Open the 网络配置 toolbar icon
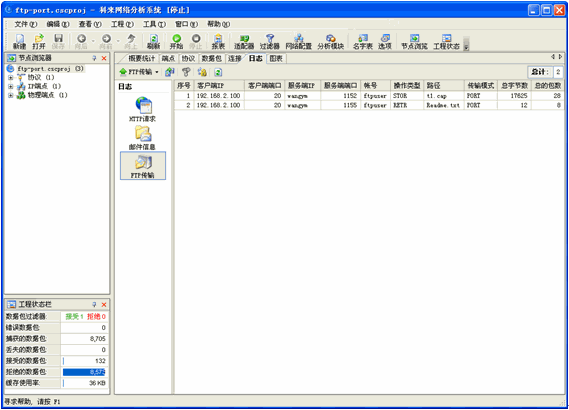The height and width of the screenshot is (410, 569). [x=299, y=42]
